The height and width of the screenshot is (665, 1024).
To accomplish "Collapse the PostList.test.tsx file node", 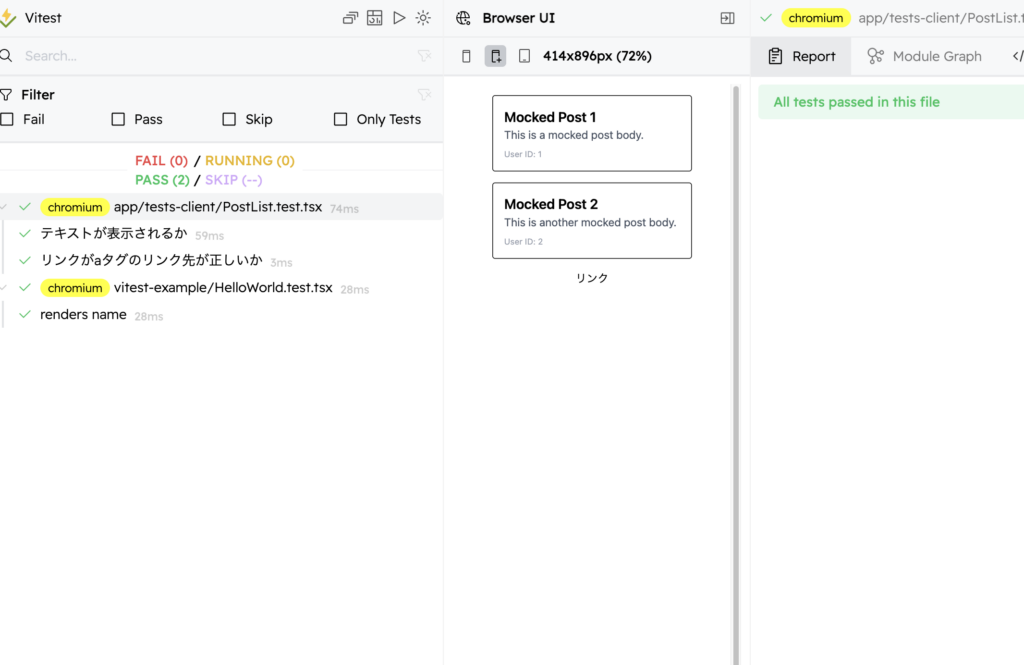I will pos(5,207).
